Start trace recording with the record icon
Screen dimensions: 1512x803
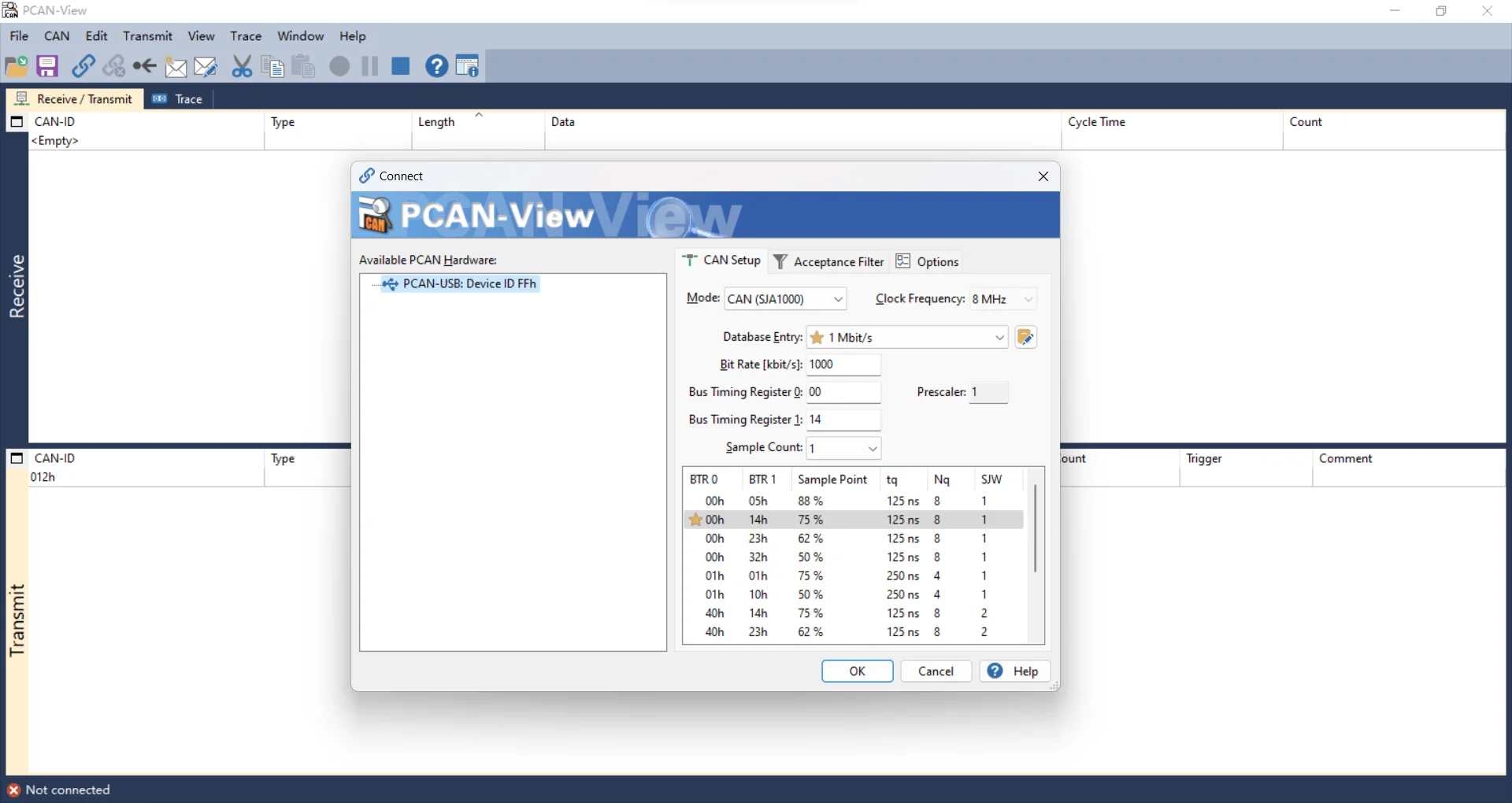(x=339, y=66)
